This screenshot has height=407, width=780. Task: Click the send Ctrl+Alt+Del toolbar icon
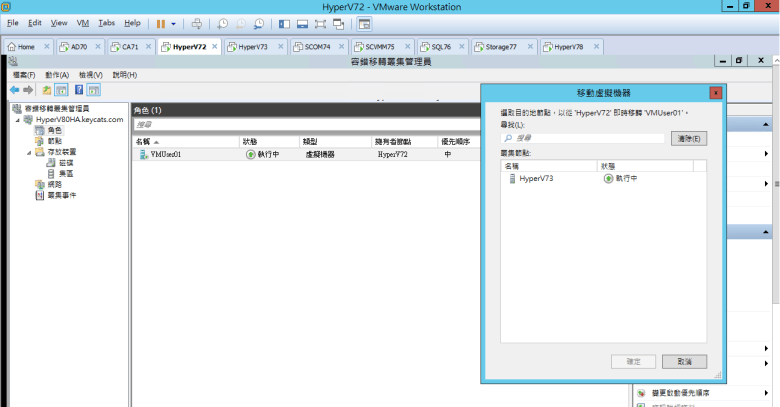tap(197, 23)
